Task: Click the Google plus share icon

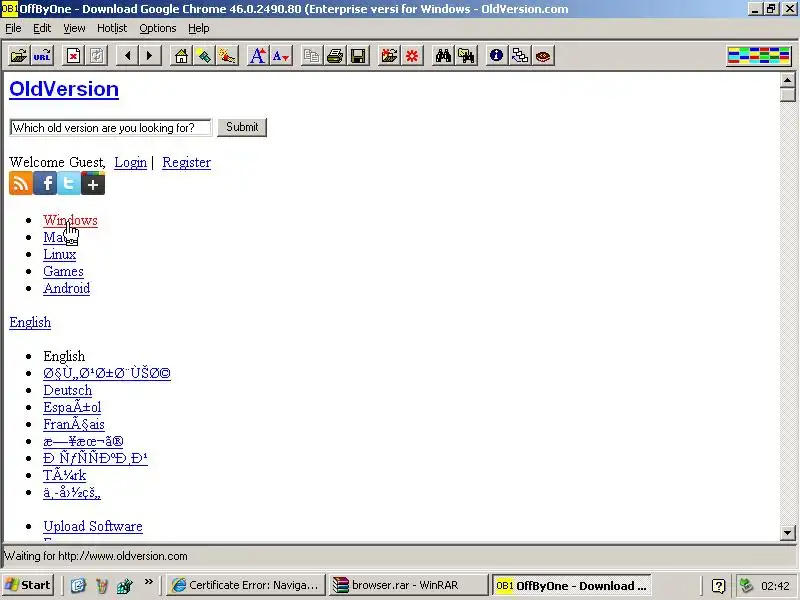Action: (x=93, y=184)
